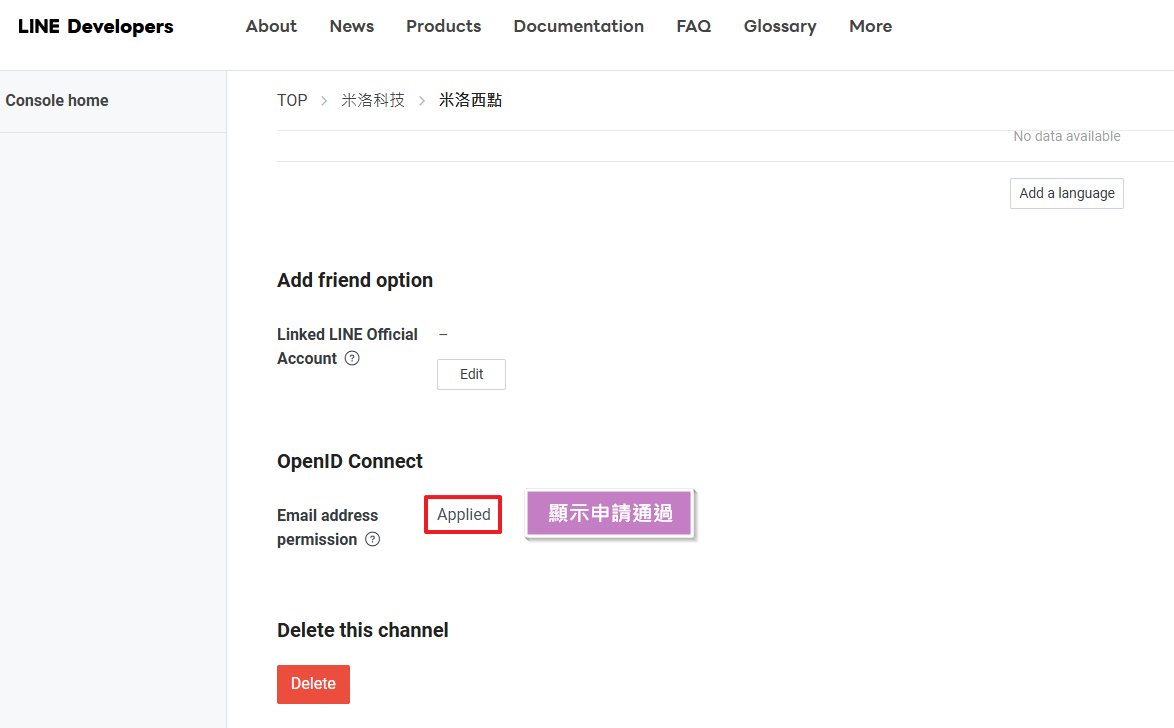Go to the News page

[x=351, y=26]
